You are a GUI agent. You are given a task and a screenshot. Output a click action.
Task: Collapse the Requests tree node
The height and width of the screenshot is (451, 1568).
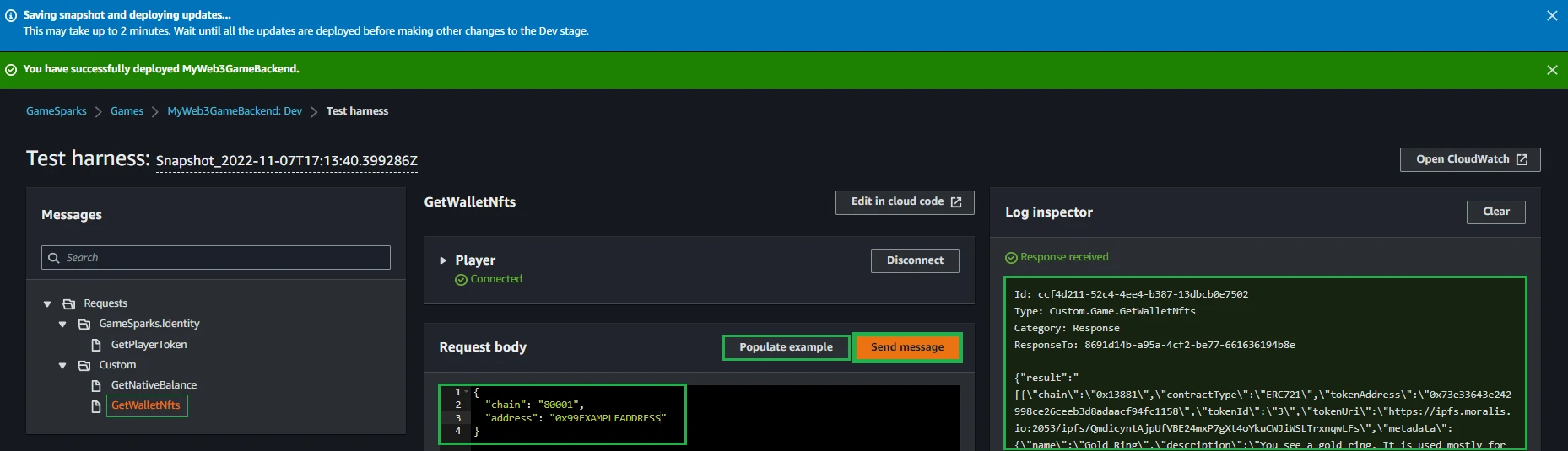coord(47,303)
